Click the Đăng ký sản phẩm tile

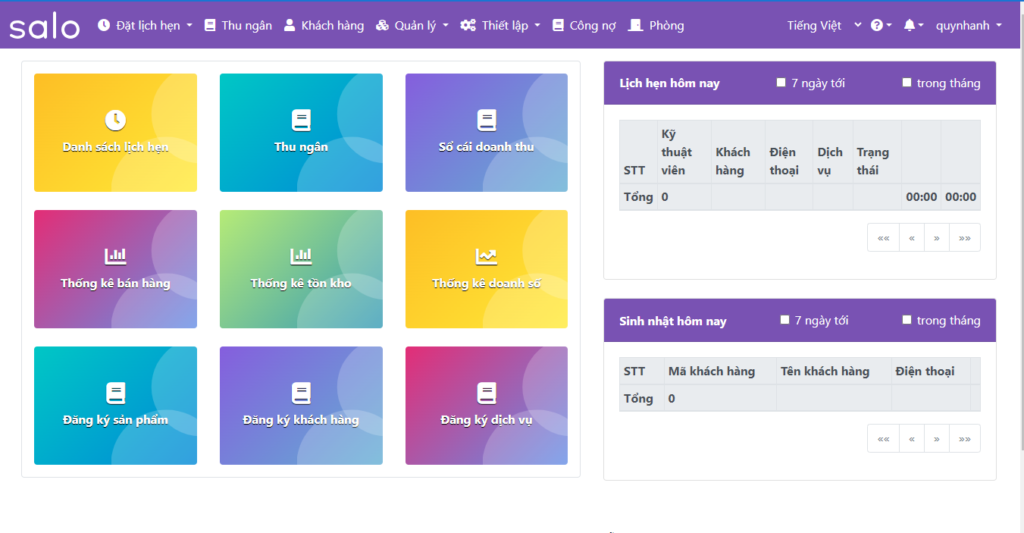point(116,405)
